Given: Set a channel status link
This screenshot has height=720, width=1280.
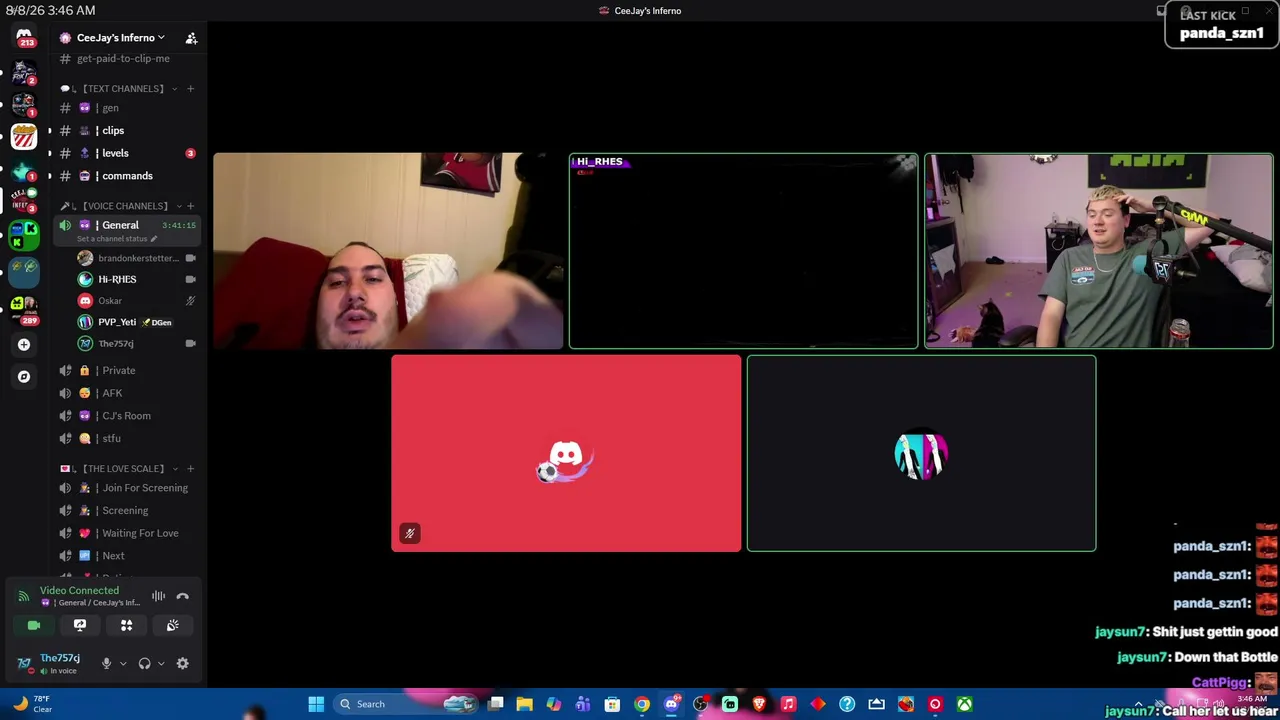Looking at the screenshot, I should pos(116,239).
